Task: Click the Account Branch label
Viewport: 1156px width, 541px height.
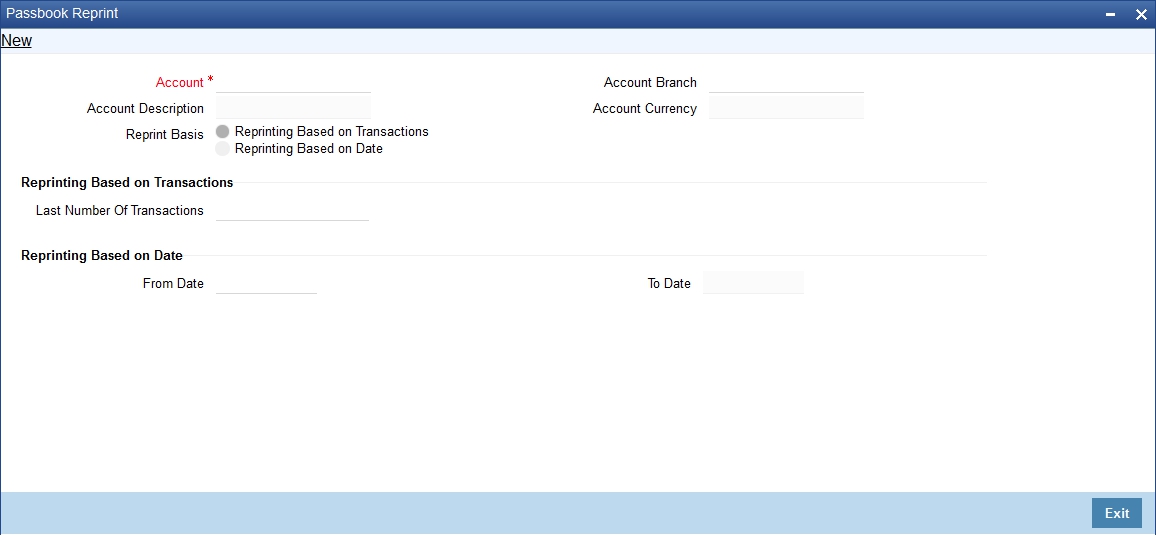Action: click(x=650, y=83)
